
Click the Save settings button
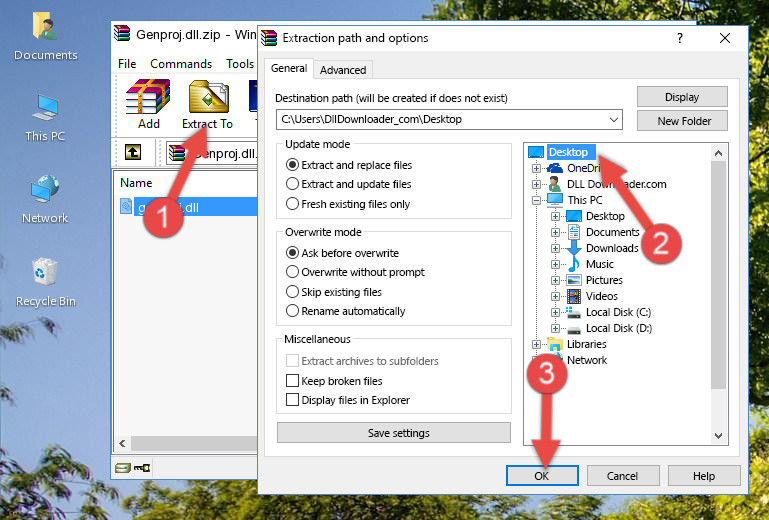(393, 433)
